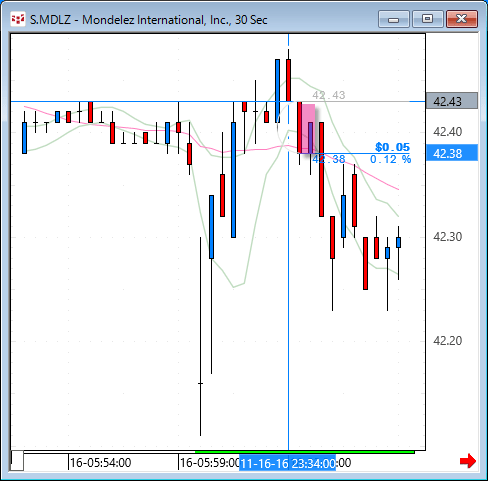The image size is (488, 481).
Task: Click the chart window app icon in title bar
Action: [x=17, y=19]
